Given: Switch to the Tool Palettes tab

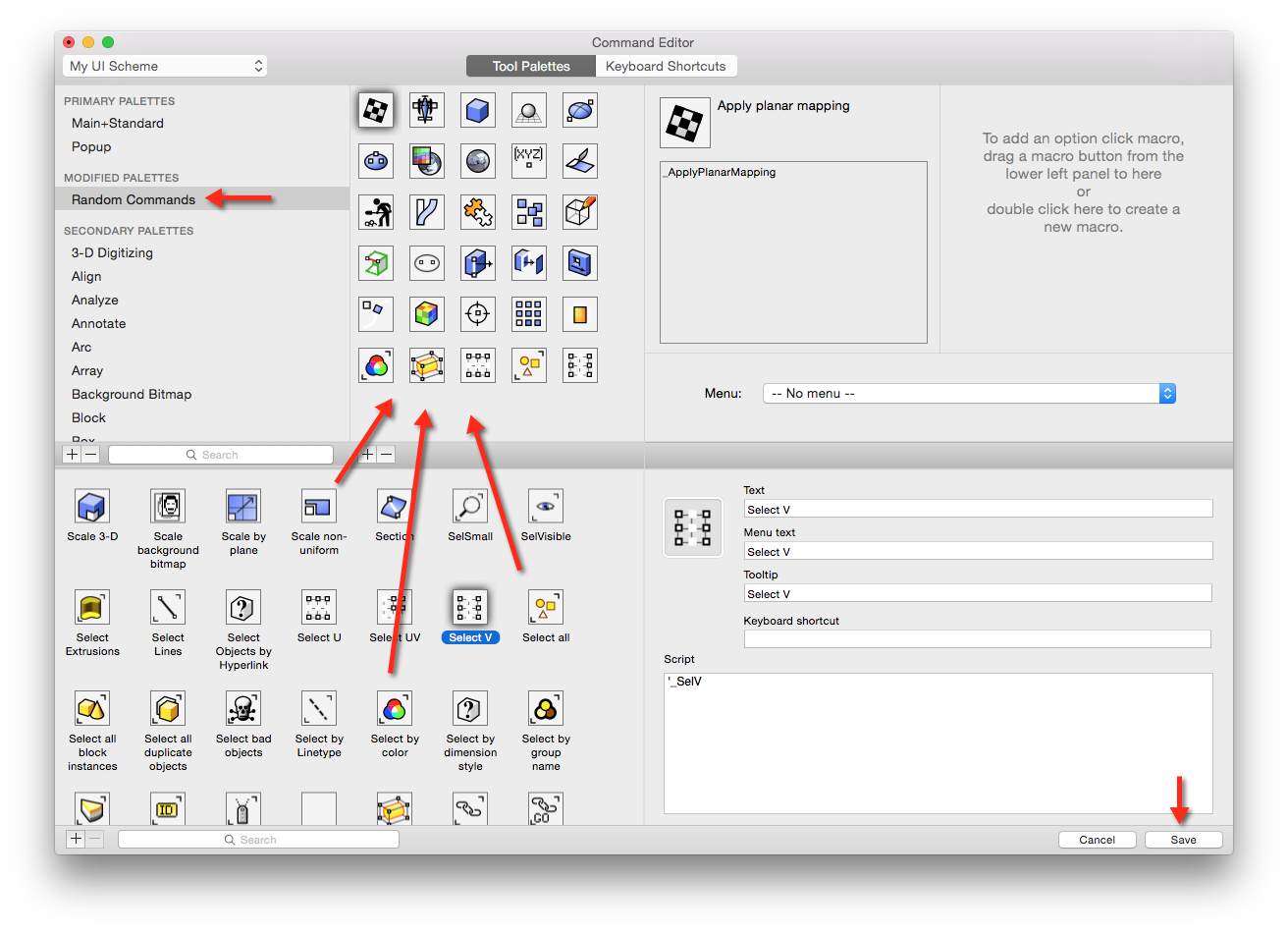Looking at the screenshot, I should tap(531, 66).
